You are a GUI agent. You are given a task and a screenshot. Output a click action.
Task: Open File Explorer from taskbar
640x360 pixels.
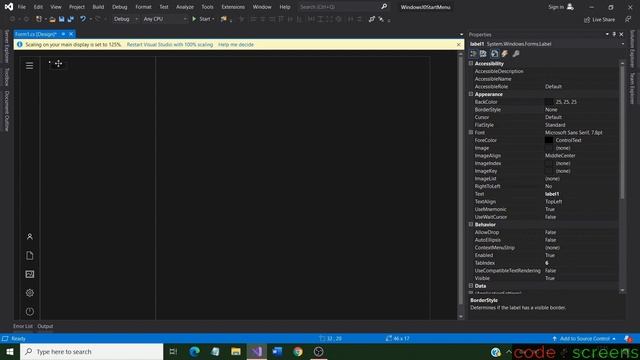click(x=236, y=351)
